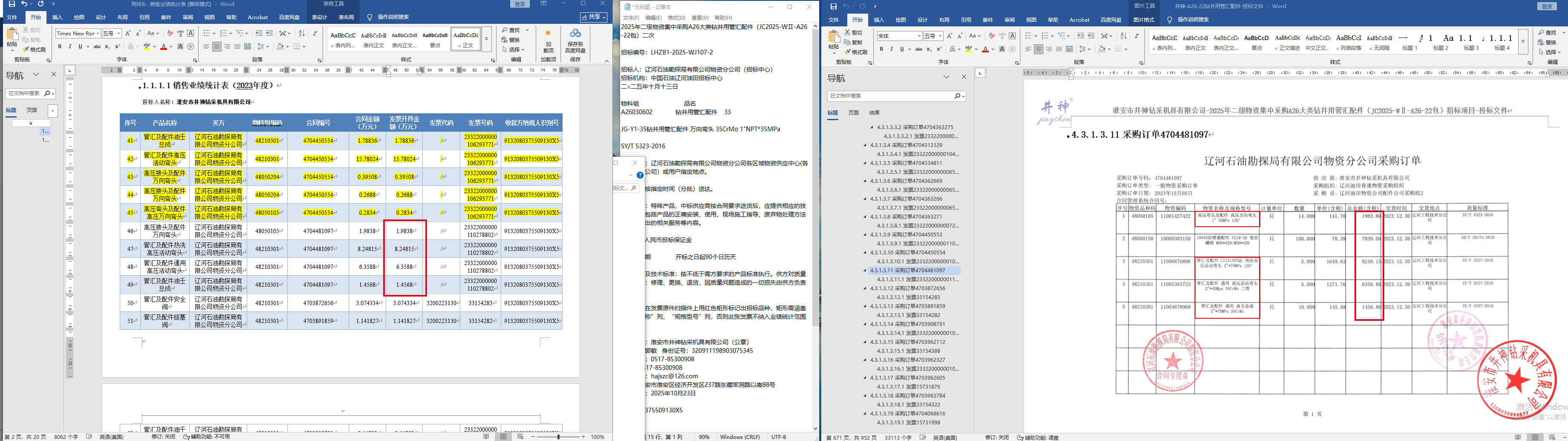Apply bullet list in left Word window
Viewport: 1568px width, 441px height.
tap(206, 34)
